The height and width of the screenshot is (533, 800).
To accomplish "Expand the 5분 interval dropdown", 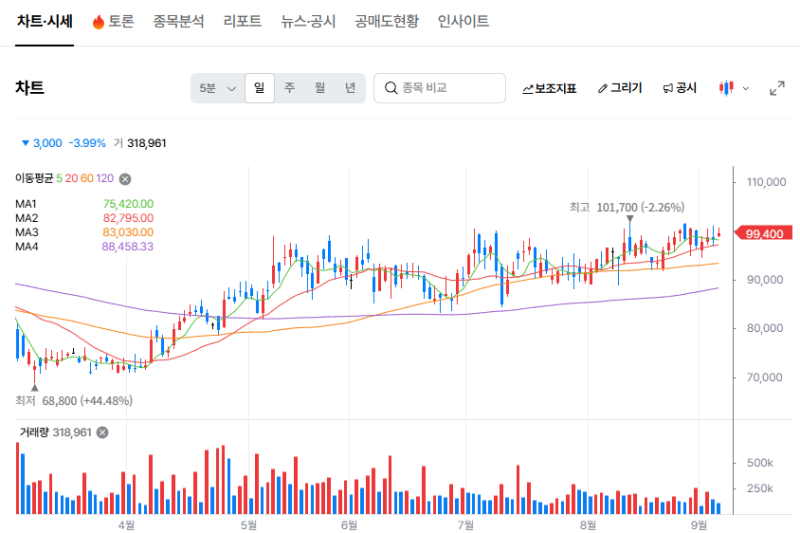I will coord(217,88).
